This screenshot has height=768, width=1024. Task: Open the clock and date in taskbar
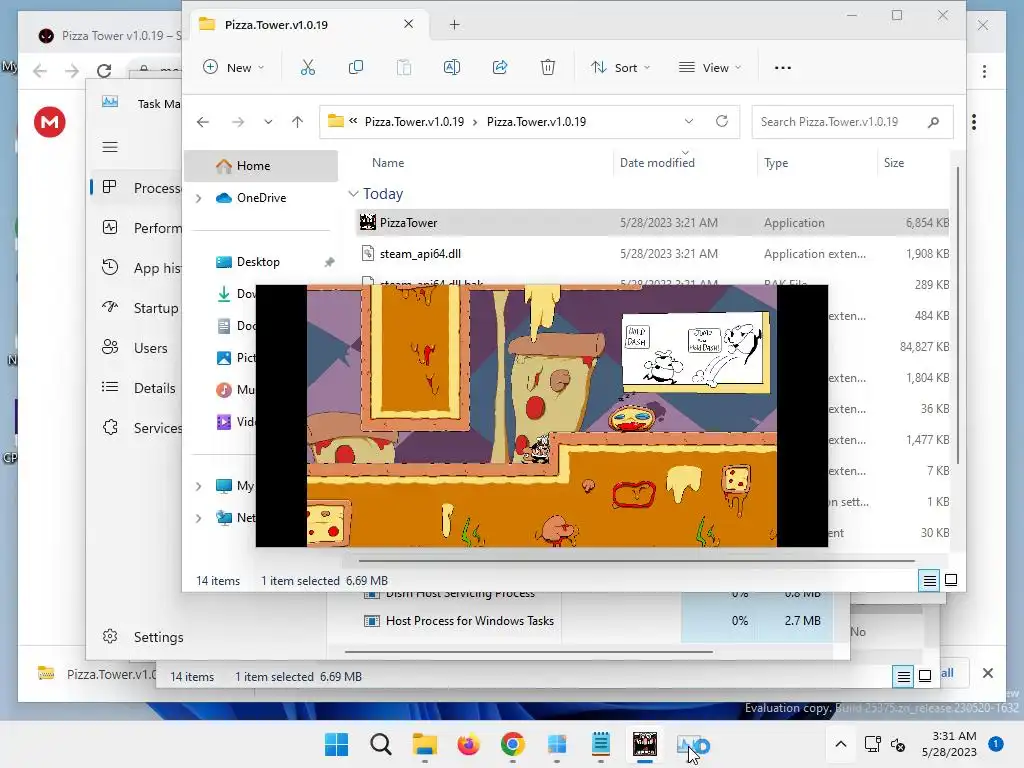(949, 744)
